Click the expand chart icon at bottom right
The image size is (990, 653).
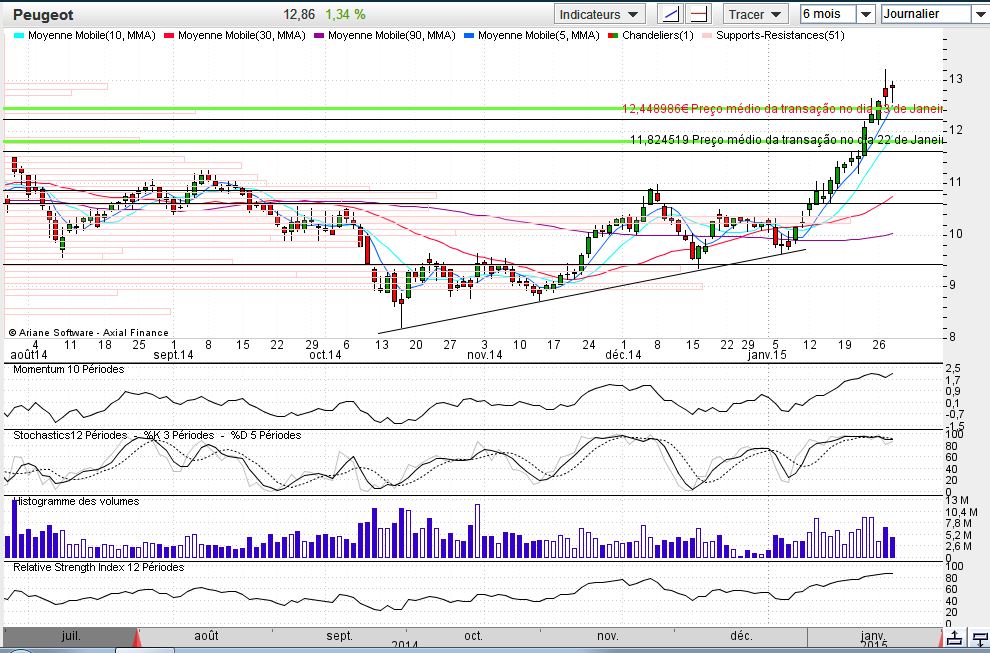pyautogui.click(x=955, y=638)
